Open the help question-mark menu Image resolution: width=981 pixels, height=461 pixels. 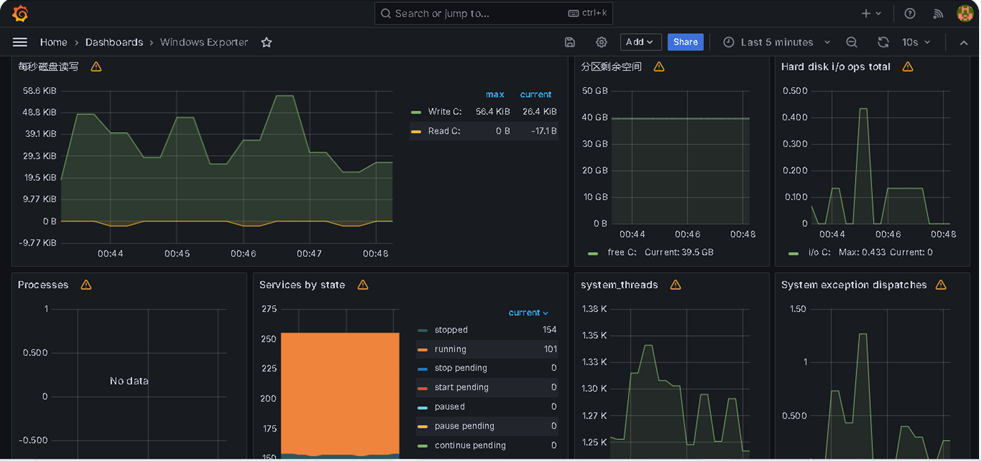[910, 13]
